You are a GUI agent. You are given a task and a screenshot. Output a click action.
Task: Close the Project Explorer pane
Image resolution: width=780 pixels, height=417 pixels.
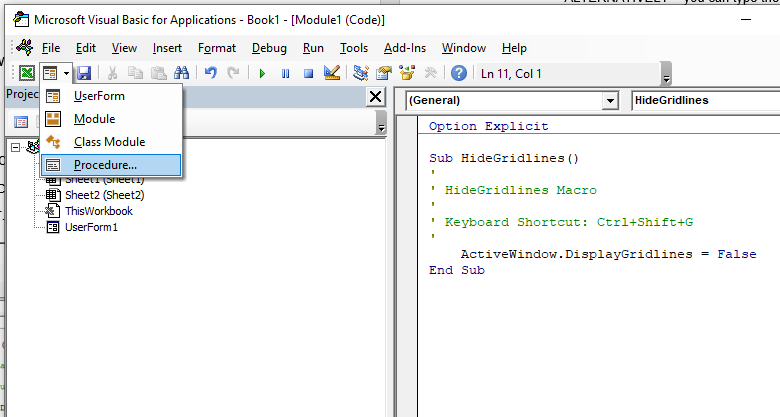click(x=375, y=96)
